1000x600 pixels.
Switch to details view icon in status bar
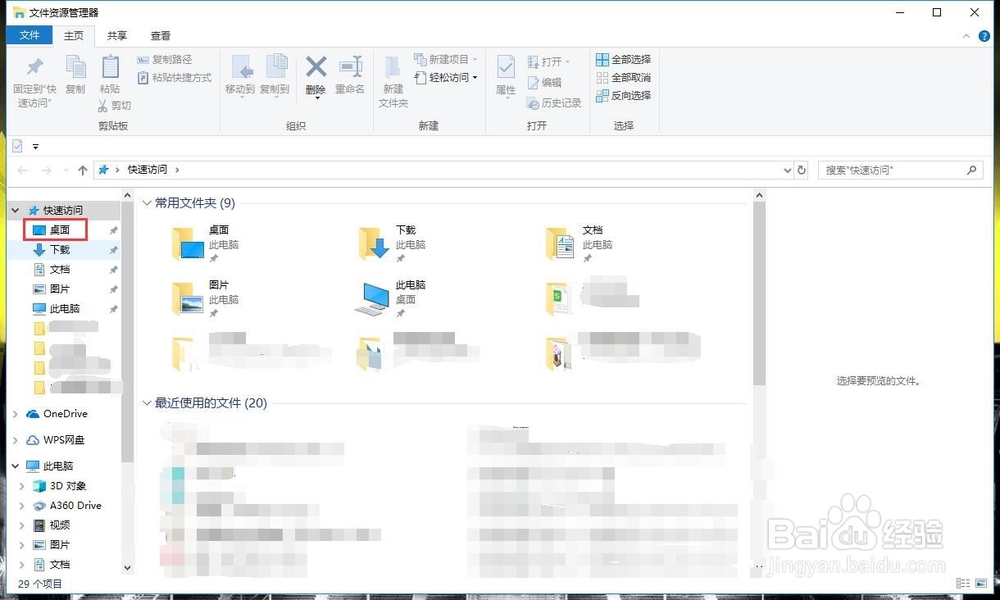click(963, 583)
